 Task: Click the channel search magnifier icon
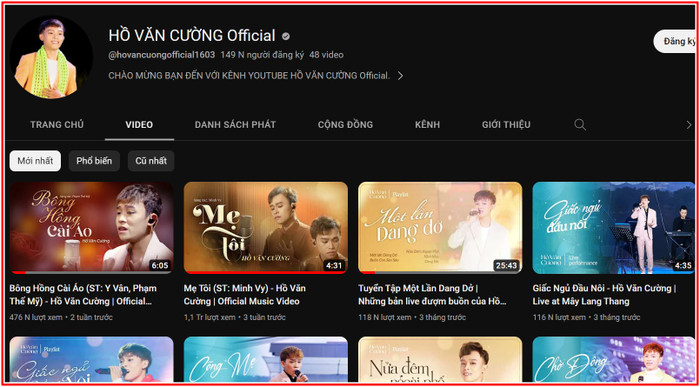580,125
